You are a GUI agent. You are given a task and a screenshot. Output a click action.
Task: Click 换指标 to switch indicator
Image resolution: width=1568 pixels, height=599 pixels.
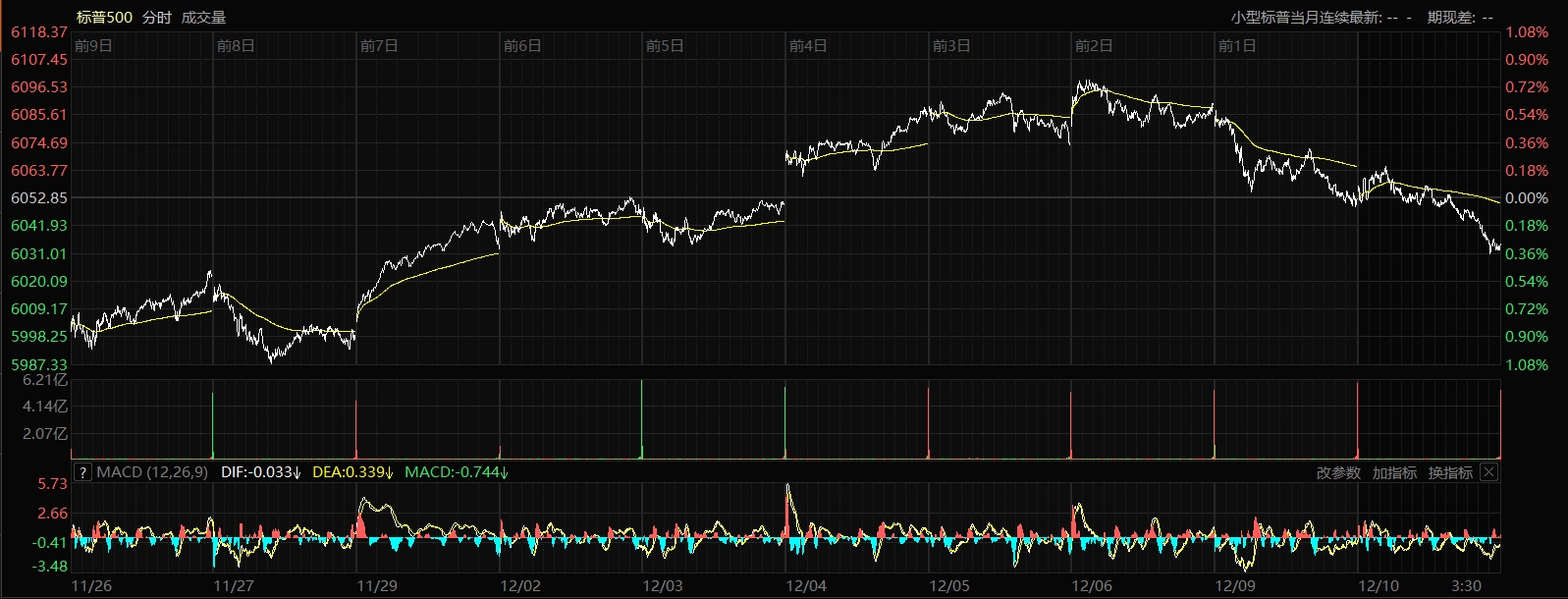[1450, 473]
